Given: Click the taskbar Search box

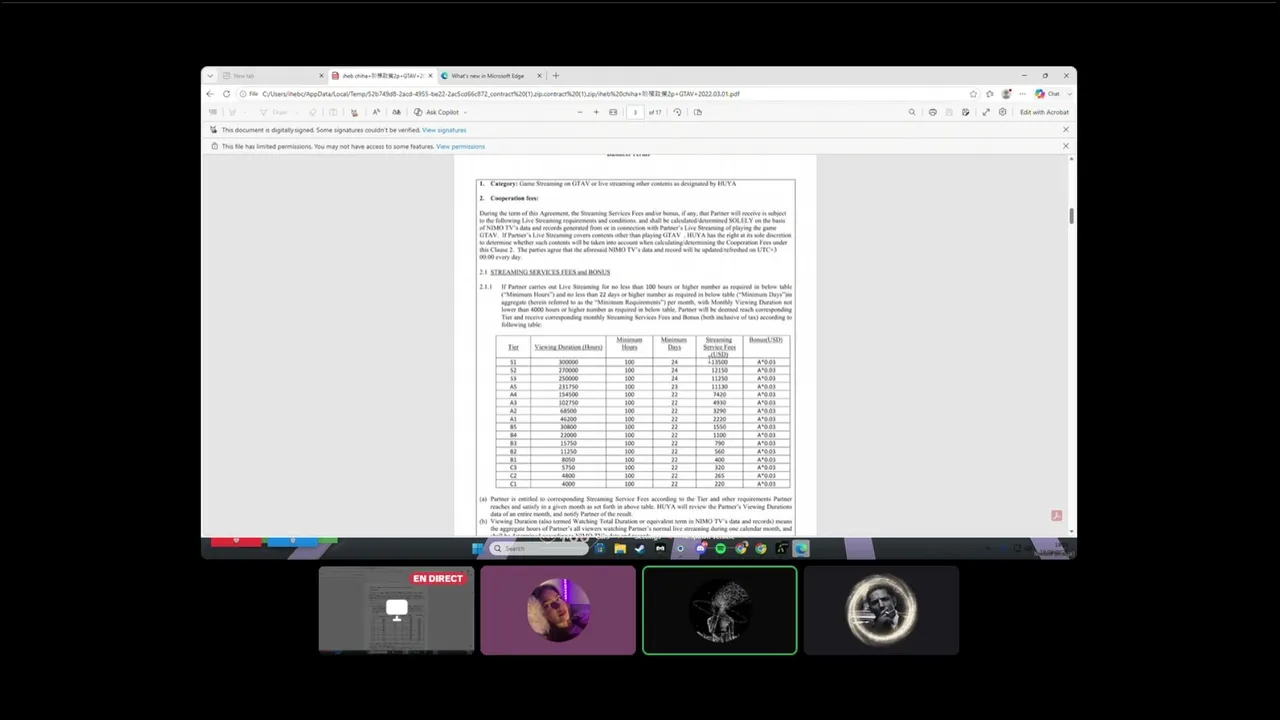Looking at the screenshot, I should [539, 548].
